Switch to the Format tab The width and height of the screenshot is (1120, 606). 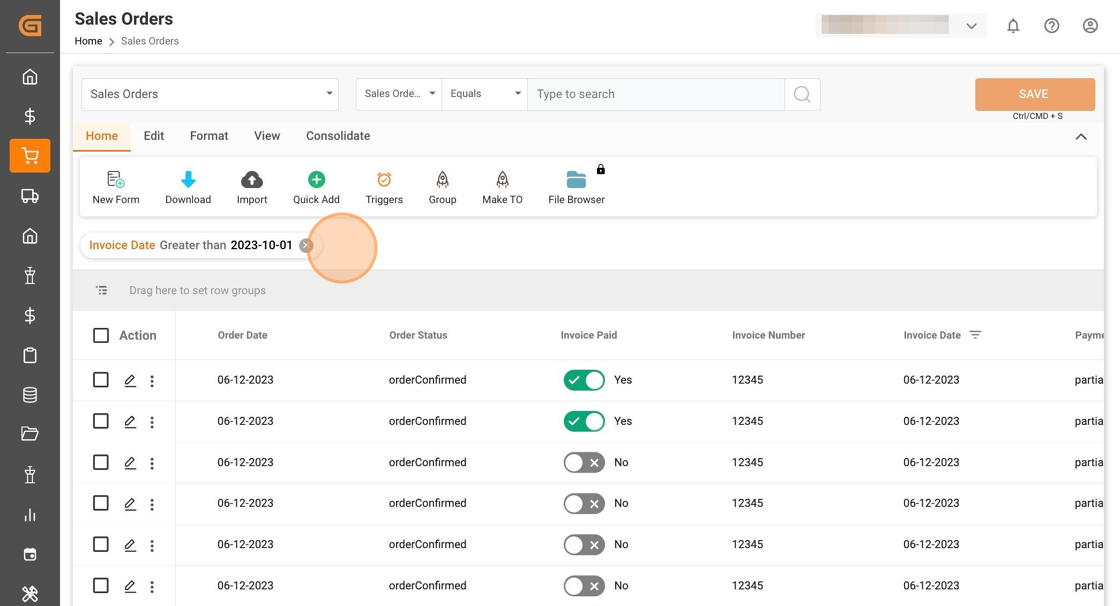209,136
